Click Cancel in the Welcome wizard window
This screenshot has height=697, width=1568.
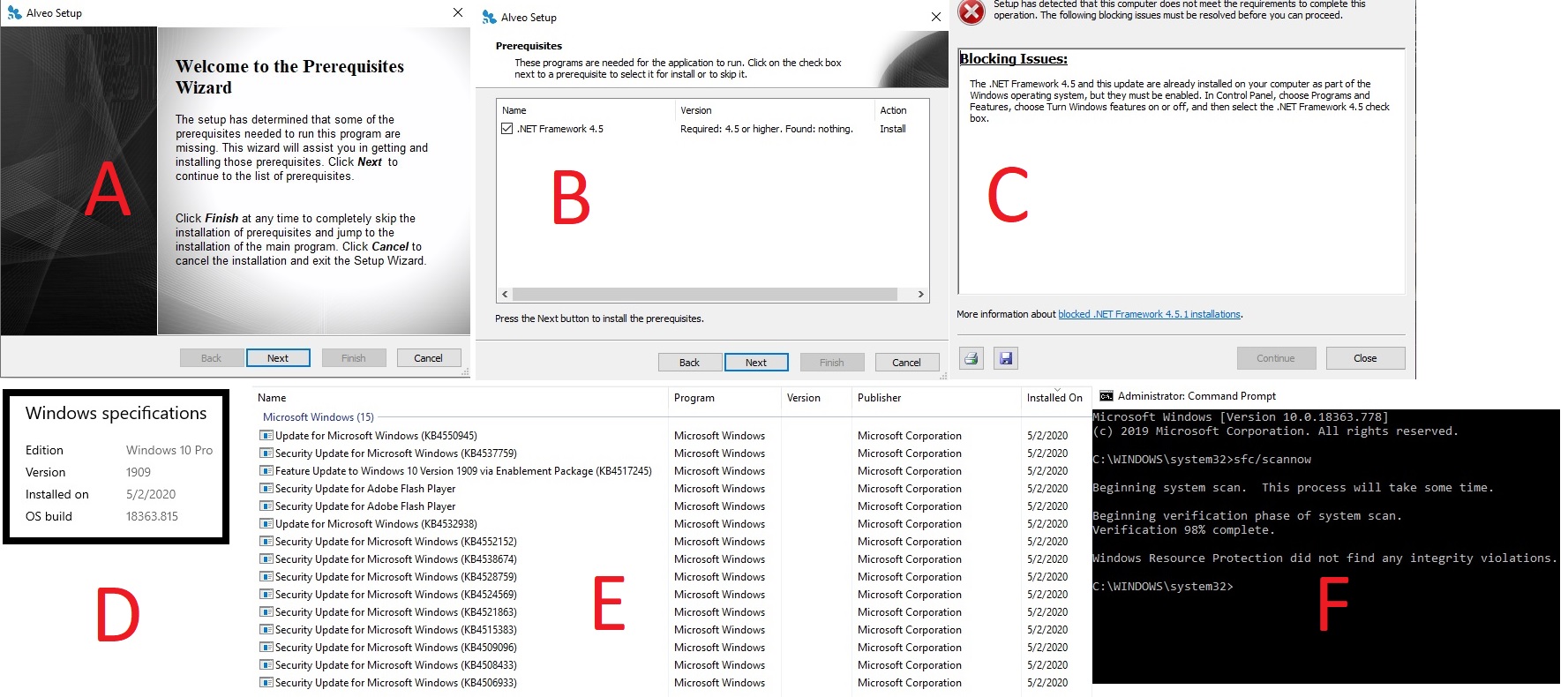(429, 358)
